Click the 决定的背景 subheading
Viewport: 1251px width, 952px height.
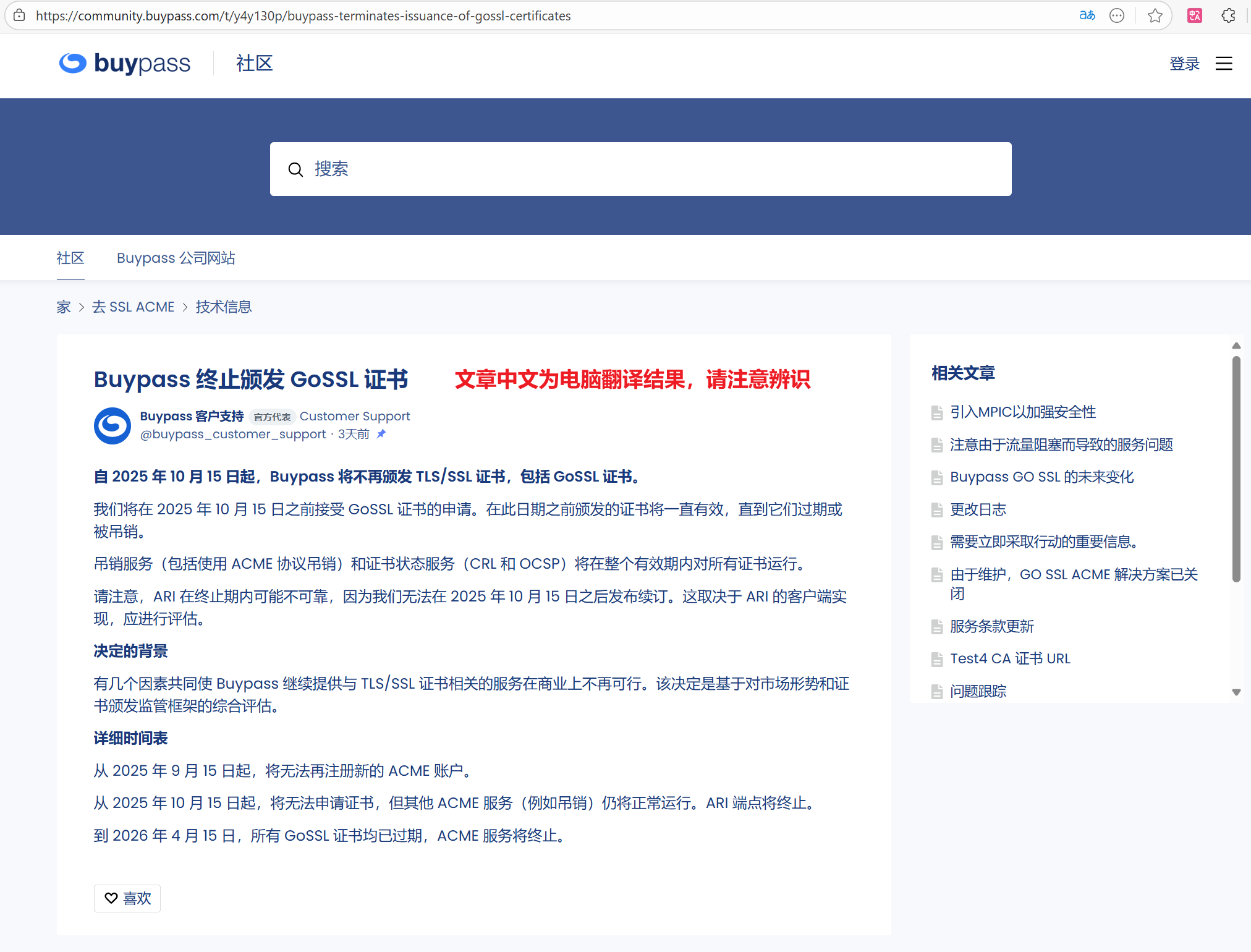pyautogui.click(x=130, y=652)
